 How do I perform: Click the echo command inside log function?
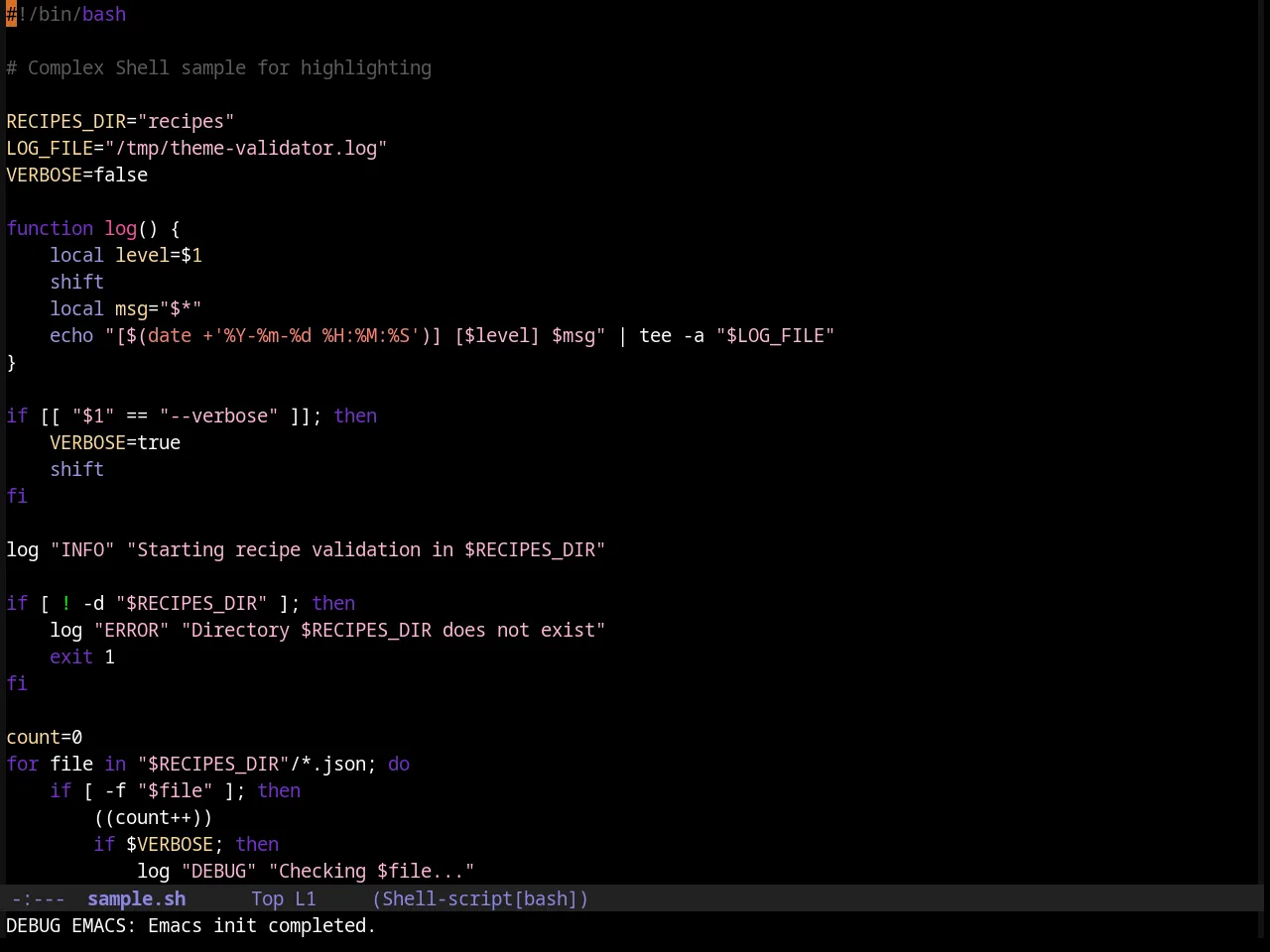[x=71, y=336]
